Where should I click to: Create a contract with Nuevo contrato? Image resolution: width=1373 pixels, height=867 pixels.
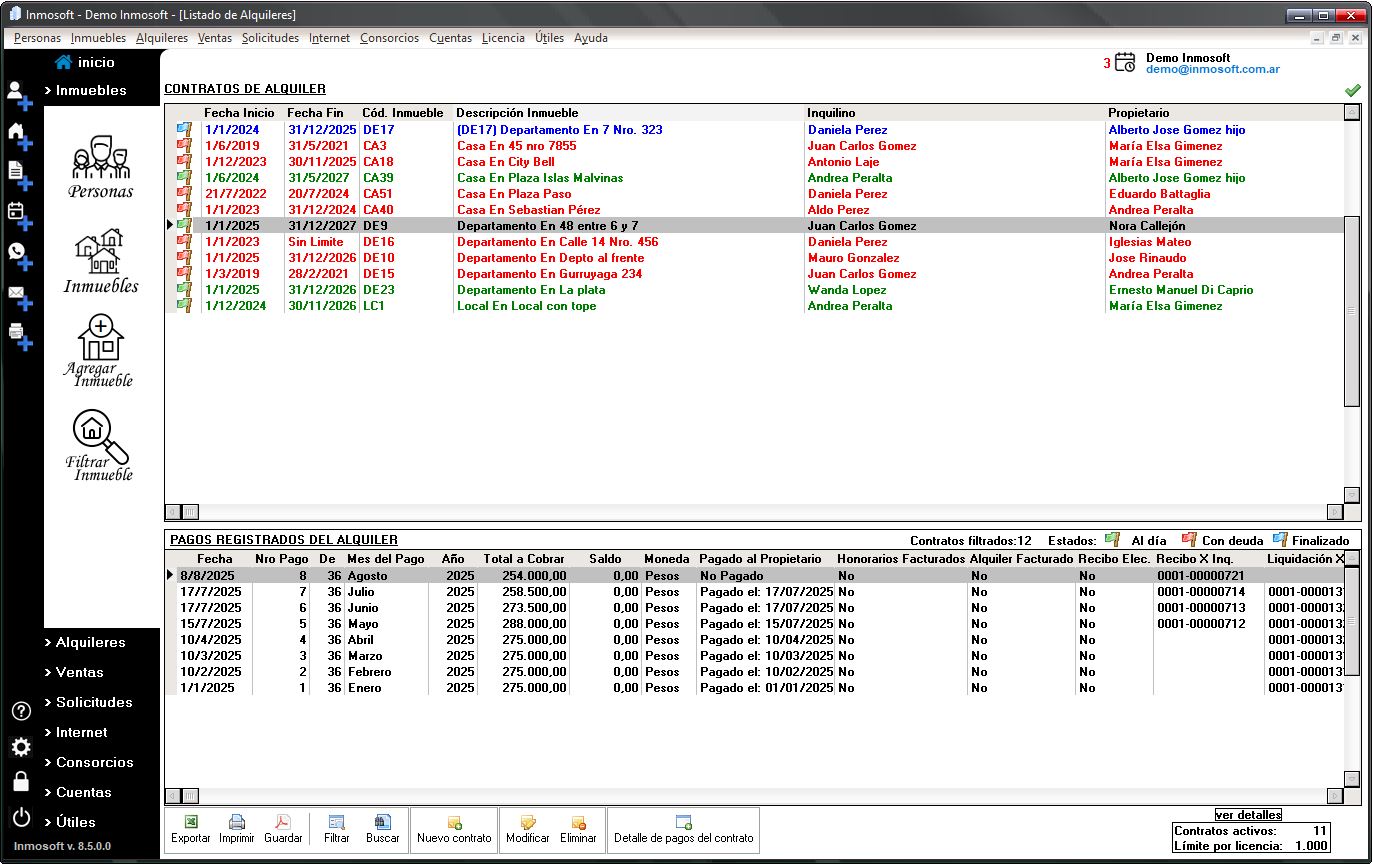(454, 830)
